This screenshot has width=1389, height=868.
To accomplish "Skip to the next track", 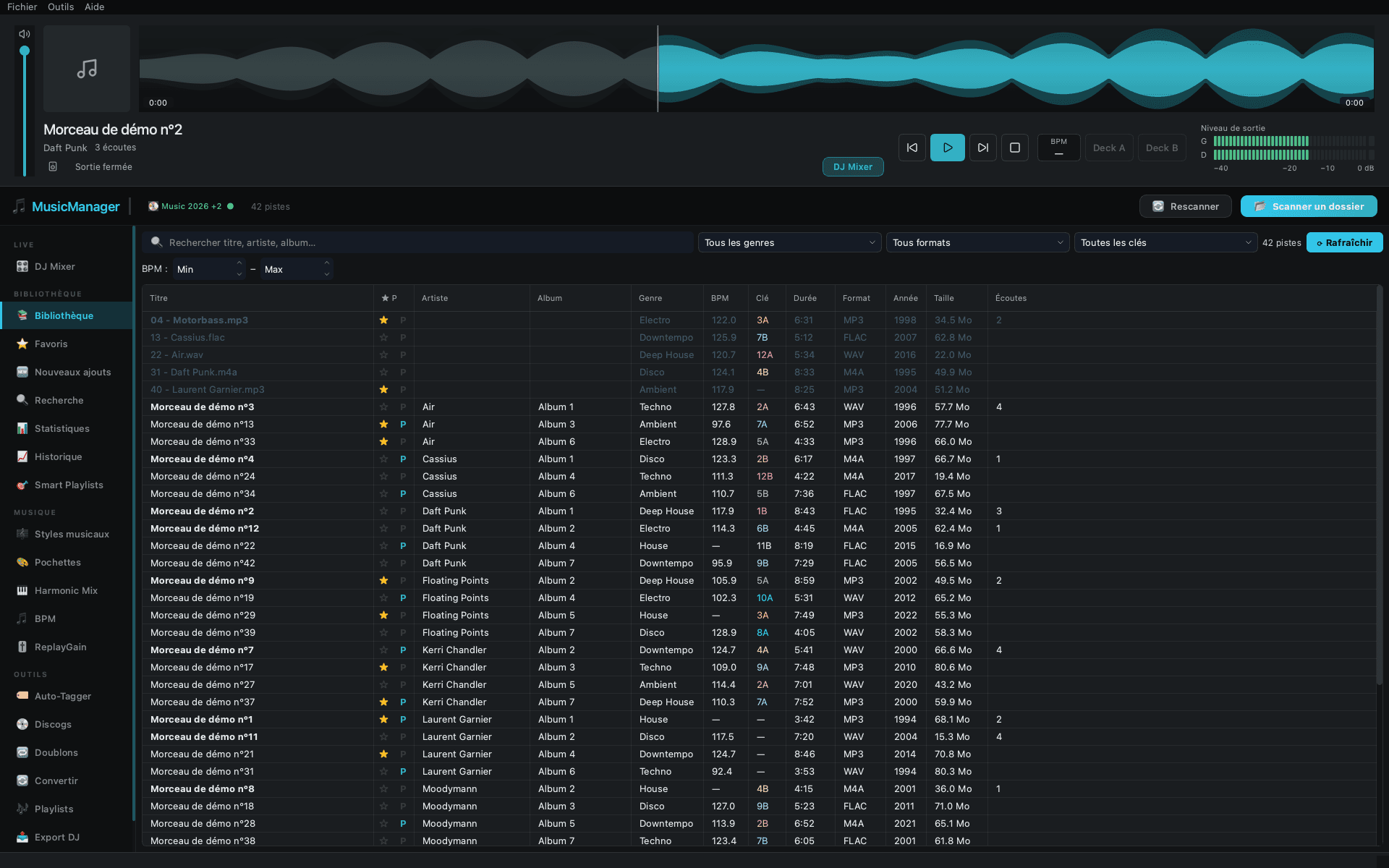I will pyautogui.click(x=982, y=148).
